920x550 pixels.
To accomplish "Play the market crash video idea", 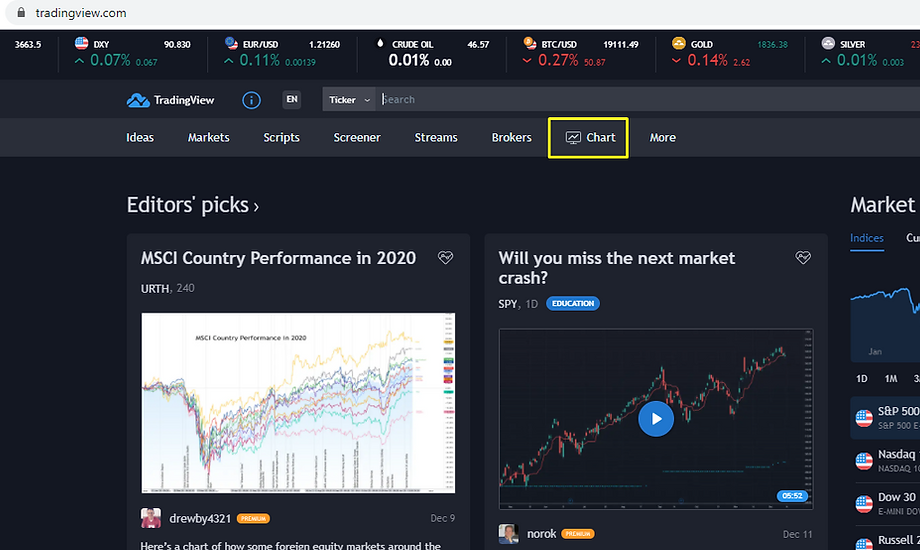I will coord(656,419).
